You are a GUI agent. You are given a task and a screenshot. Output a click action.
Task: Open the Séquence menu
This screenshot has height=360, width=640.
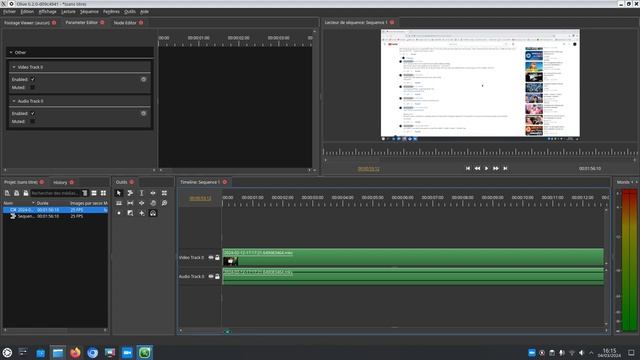[89, 12]
